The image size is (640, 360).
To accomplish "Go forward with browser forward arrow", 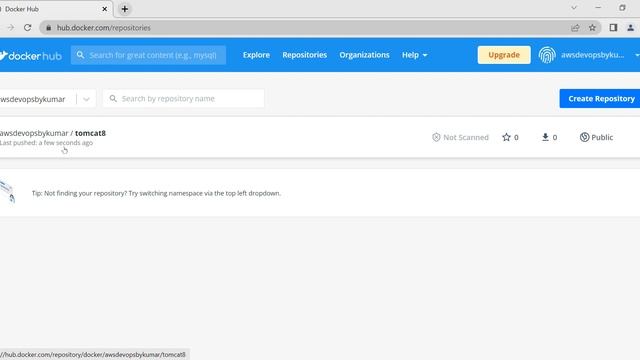I will tap(11, 28).
